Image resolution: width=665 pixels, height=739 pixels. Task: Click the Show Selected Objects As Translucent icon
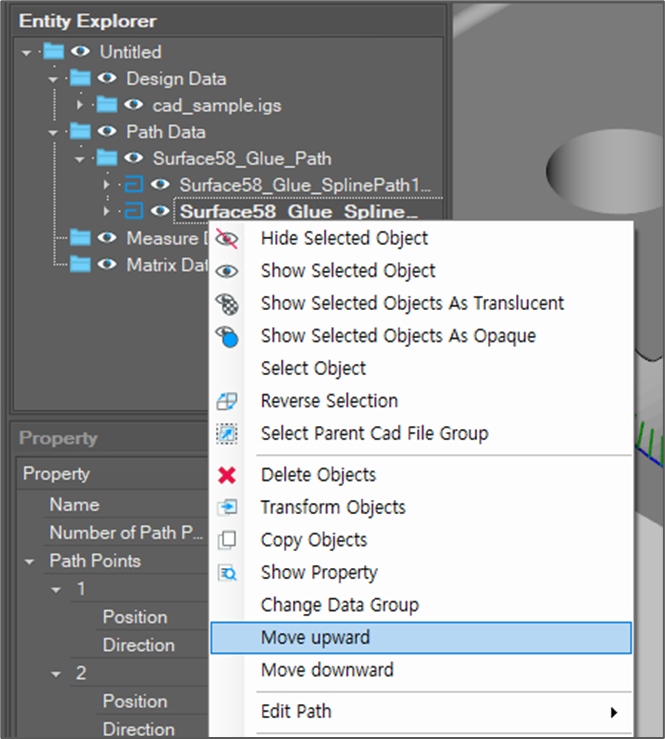tap(227, 304)
